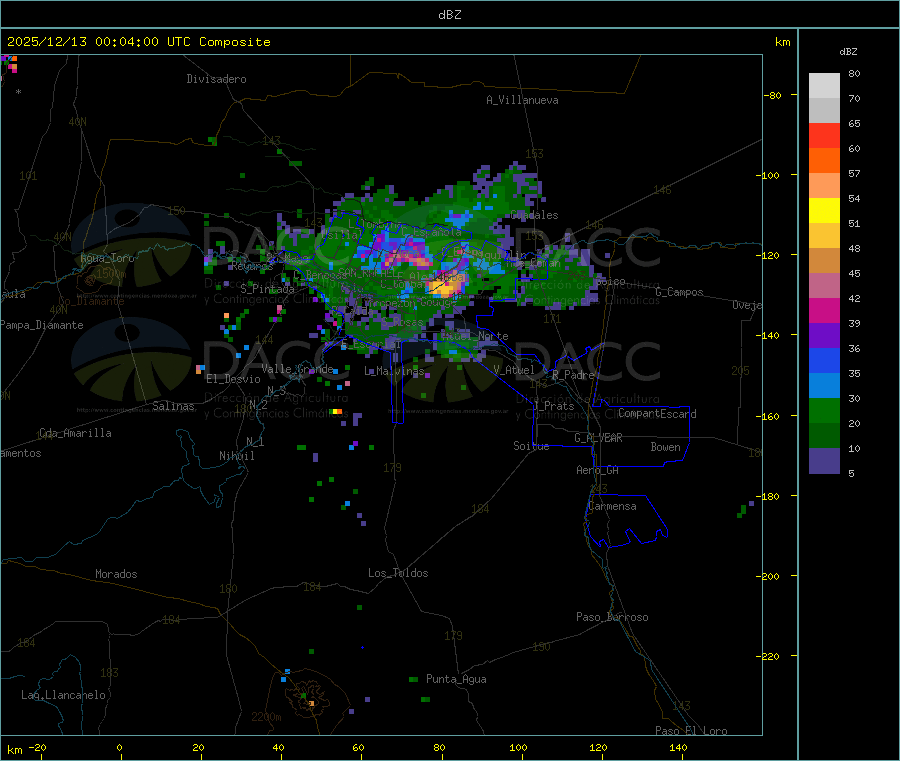Click the J_Prats map label
The width and height of the screenshot is (900, 761).
[554, 406]
